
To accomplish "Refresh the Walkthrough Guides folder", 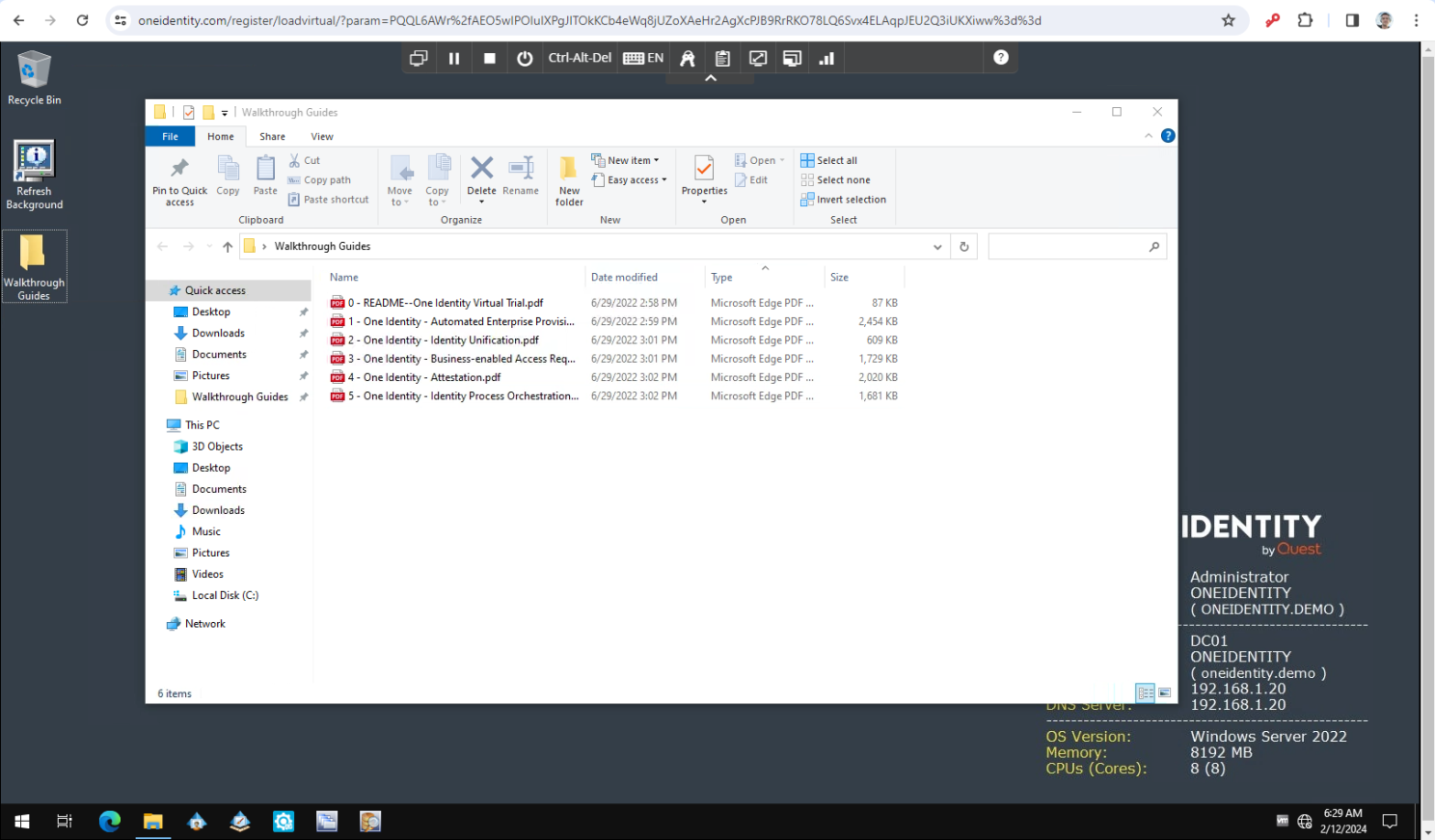I will [x=963, y=247].
